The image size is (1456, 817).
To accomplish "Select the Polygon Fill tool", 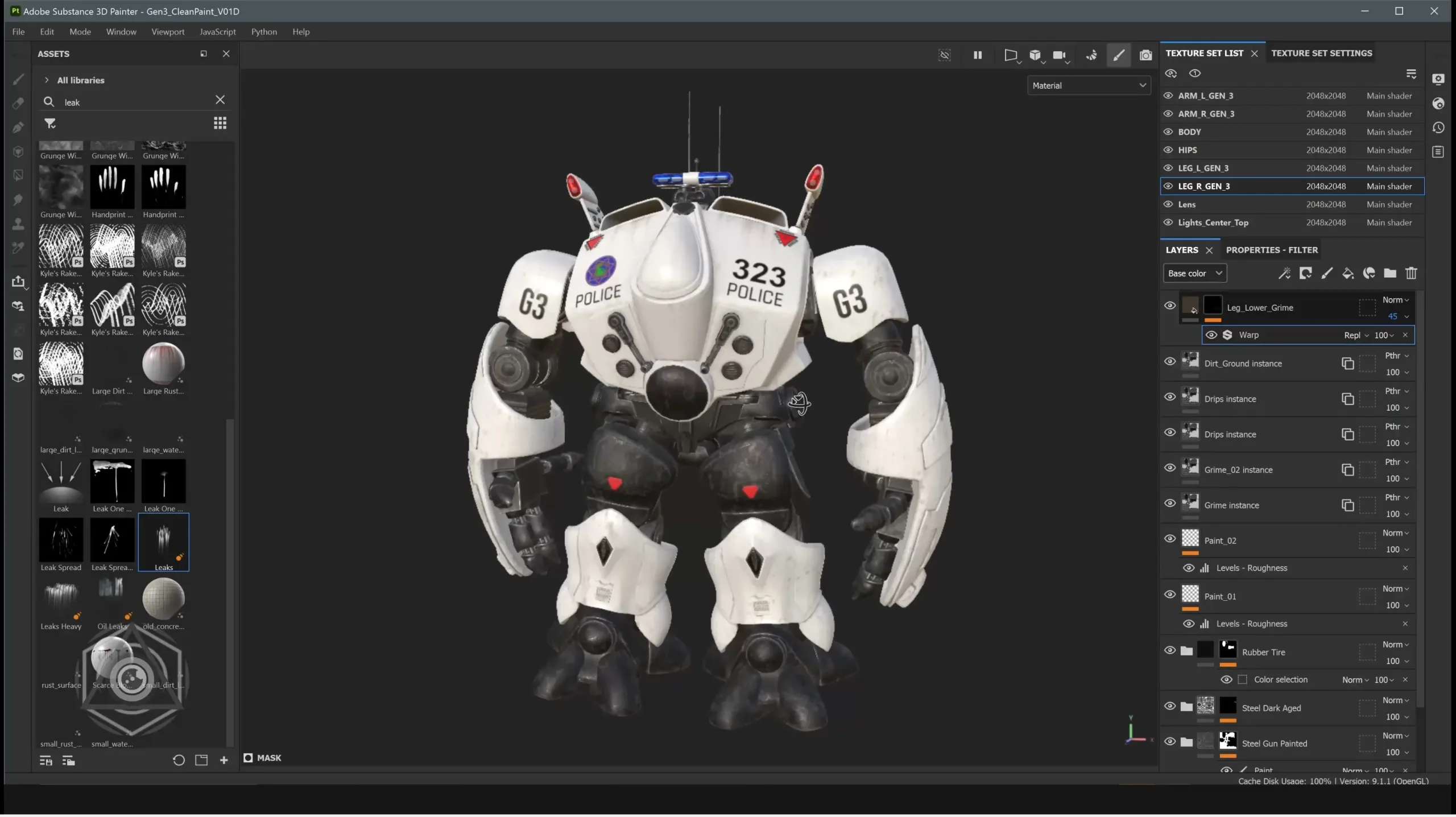I will pyautogui.click(x=18, y=175).
